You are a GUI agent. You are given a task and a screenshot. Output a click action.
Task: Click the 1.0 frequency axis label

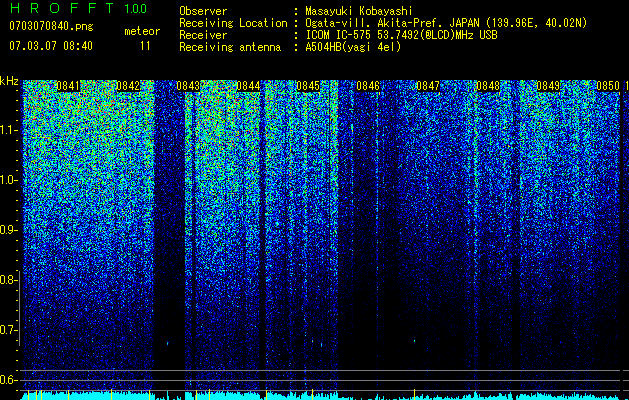[x=7, y=180]
